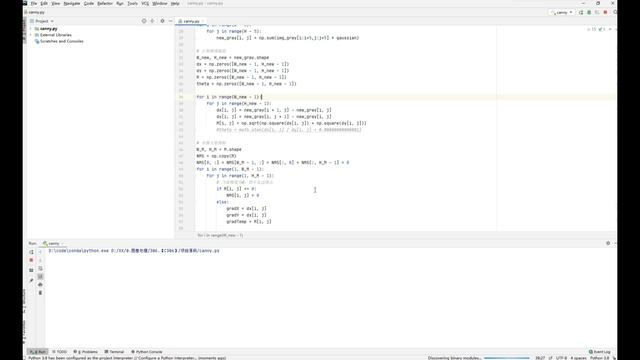Open the VCS menu
640x360 pixels.
pyautogui.click(x=145, y=3)
